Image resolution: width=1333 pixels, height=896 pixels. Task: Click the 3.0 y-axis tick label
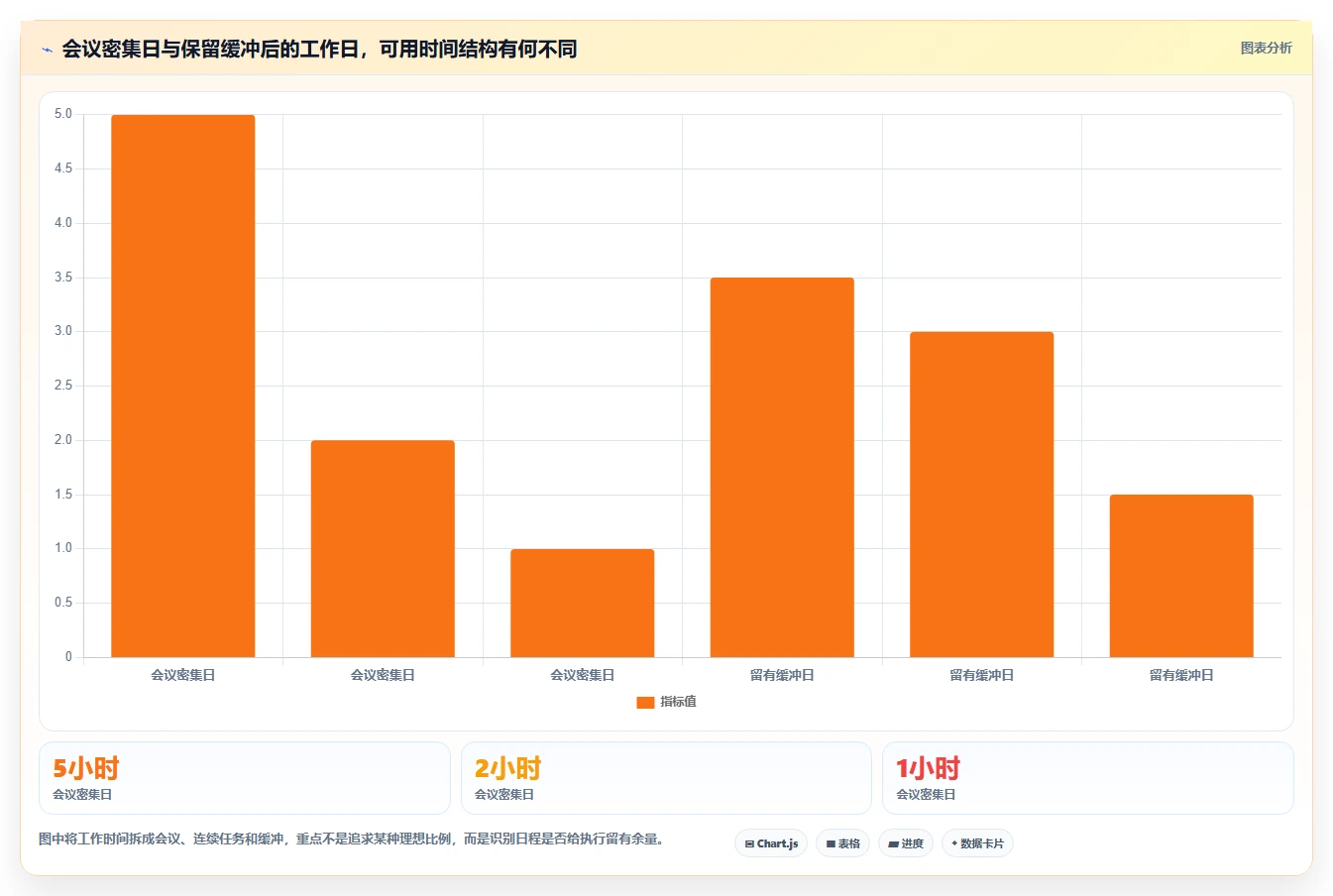[63, 331]
